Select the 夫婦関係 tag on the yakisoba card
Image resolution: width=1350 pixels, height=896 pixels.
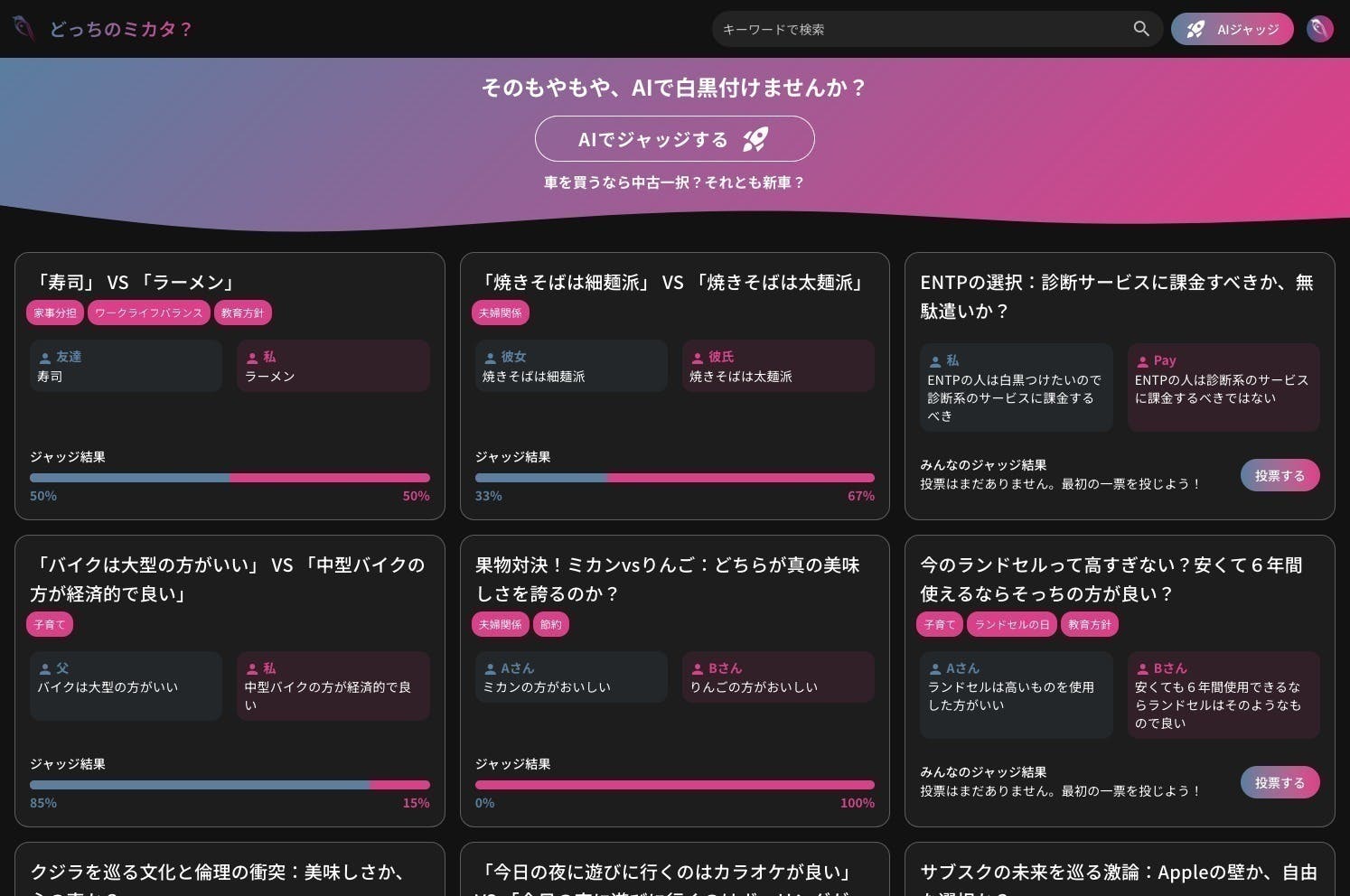(502, 313)
